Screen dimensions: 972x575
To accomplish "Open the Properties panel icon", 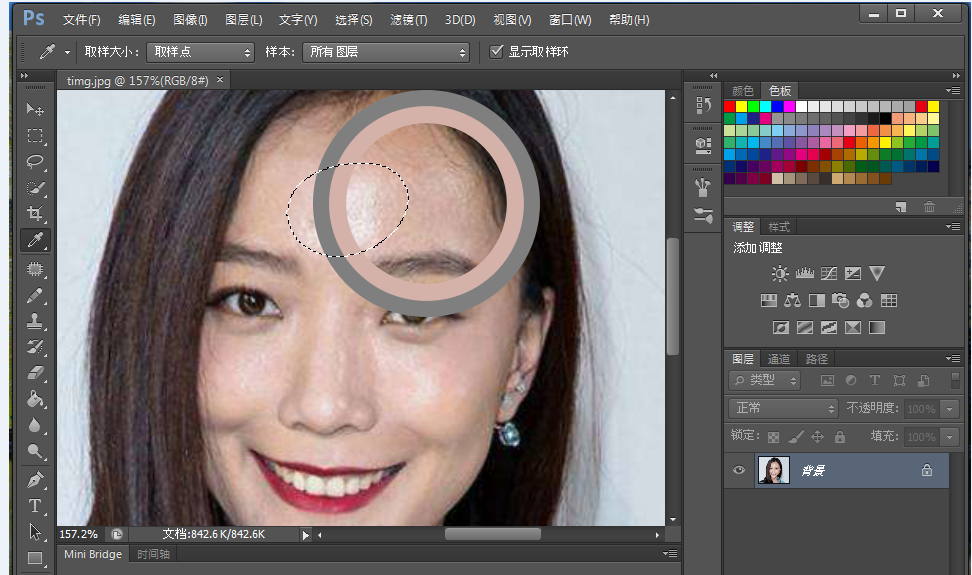I will 703,146.
